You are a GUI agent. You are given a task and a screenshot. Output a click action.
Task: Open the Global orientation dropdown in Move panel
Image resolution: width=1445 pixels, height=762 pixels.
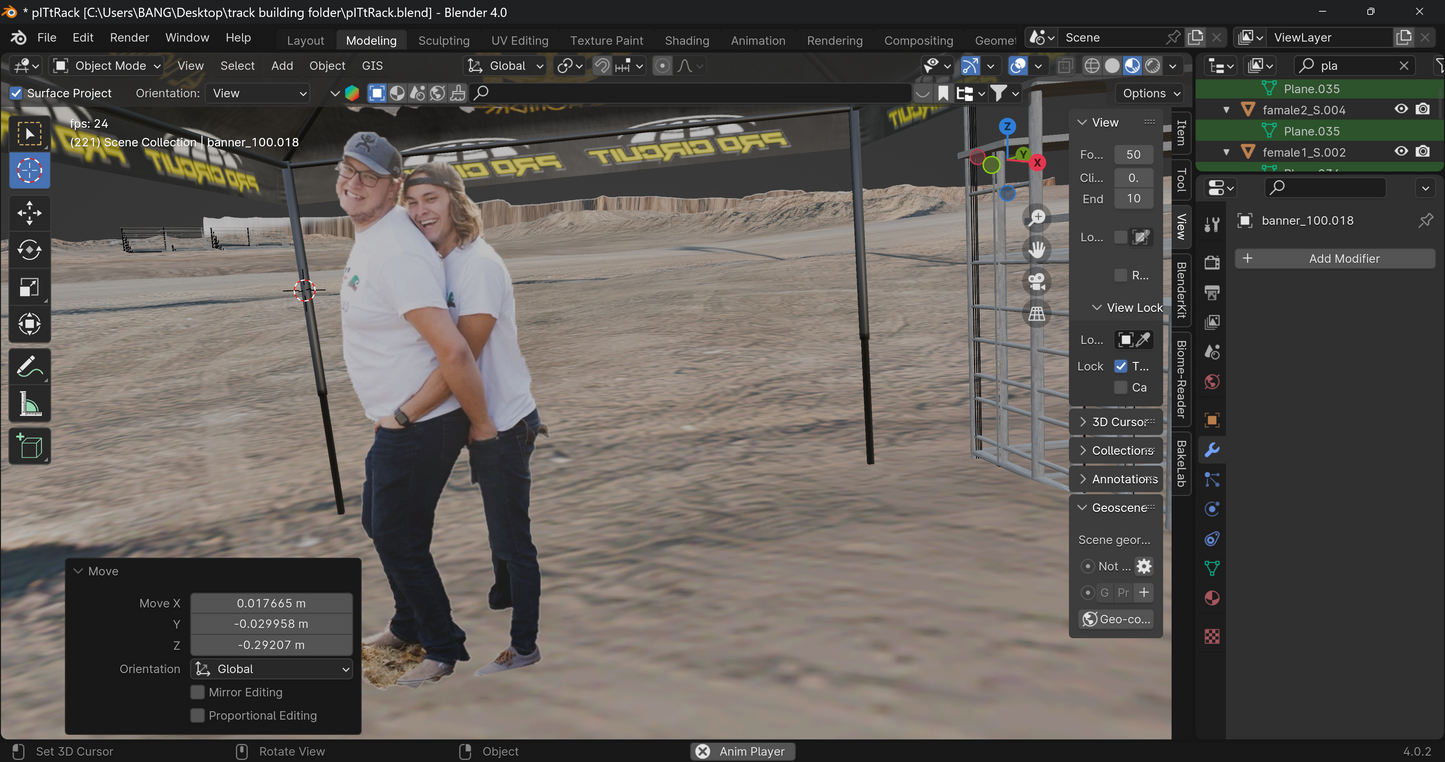click(272, 669)
